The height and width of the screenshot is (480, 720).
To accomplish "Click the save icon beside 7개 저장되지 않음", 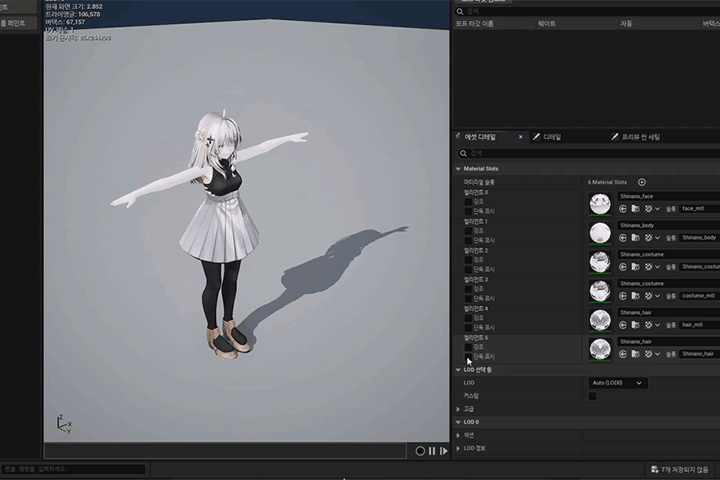I will [x=655, y=469].
